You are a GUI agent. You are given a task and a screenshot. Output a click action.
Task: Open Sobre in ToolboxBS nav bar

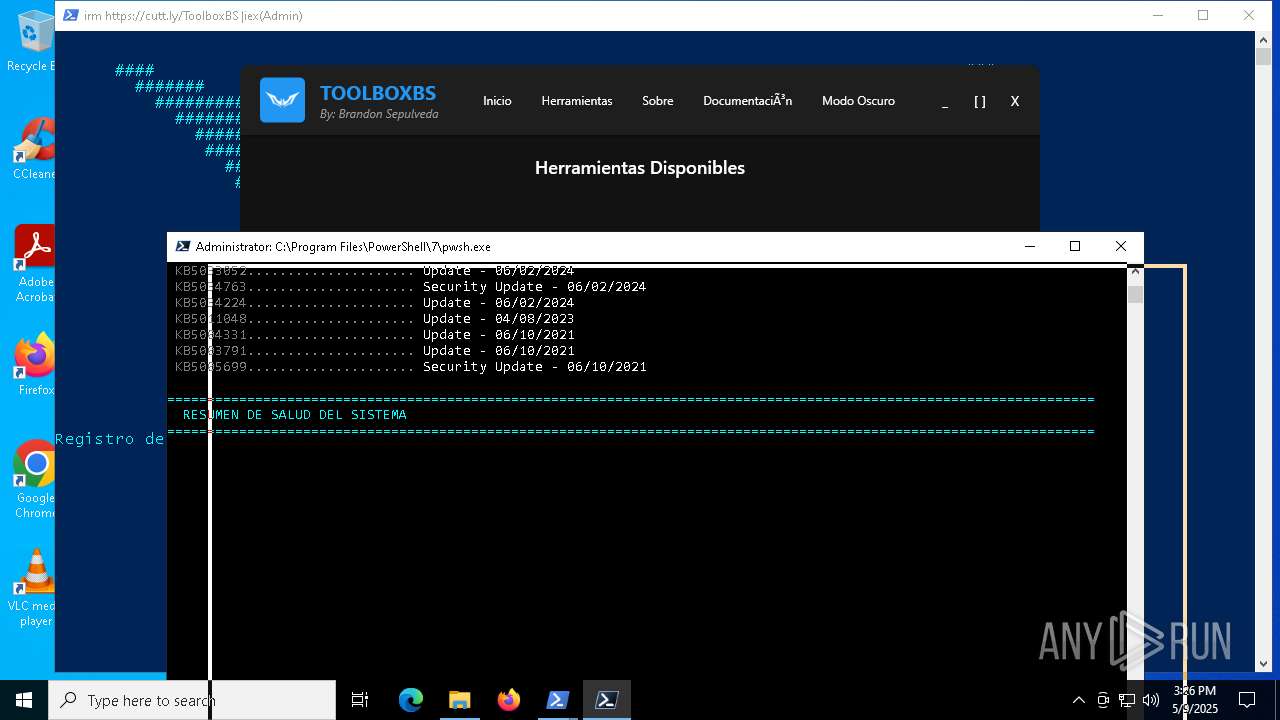tap(657, 101)
